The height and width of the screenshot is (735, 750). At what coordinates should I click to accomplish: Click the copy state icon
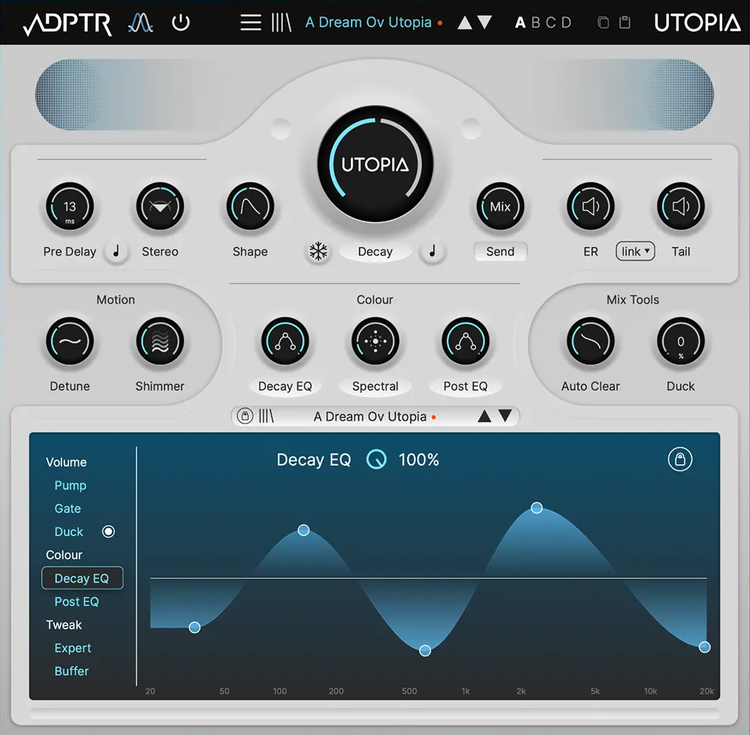(602, 23)
